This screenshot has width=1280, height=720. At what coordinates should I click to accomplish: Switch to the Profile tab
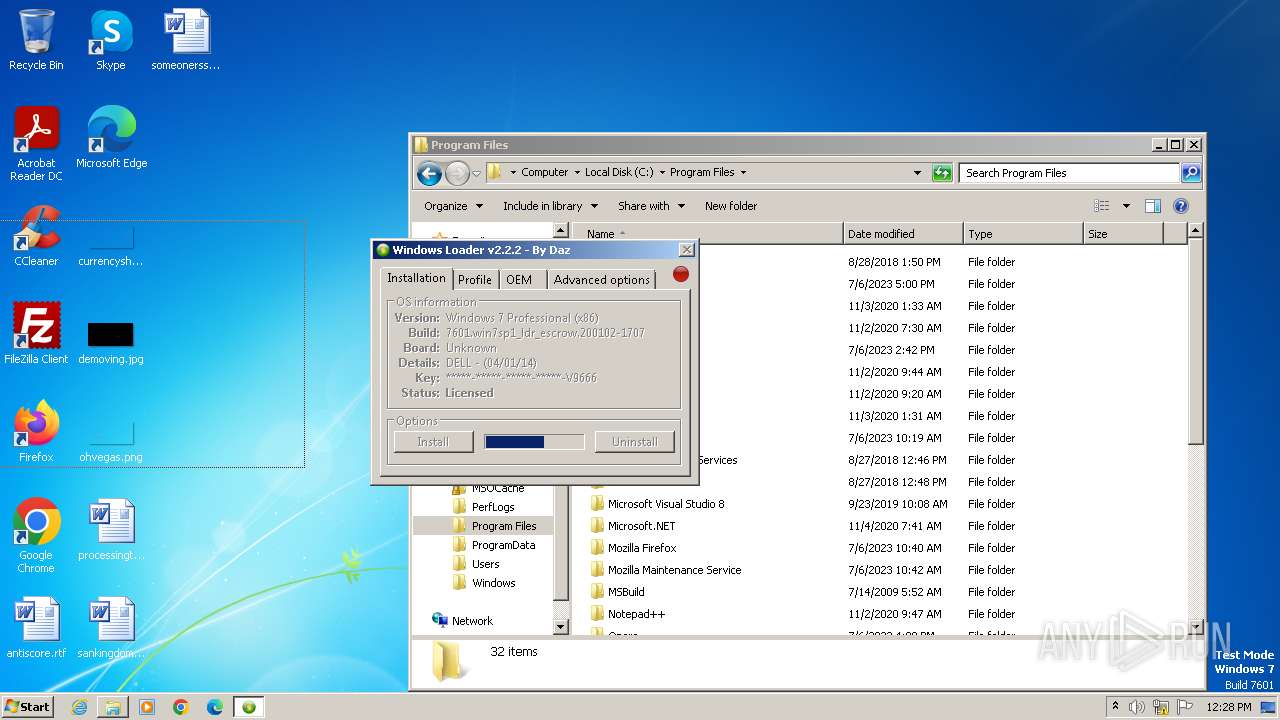pyautogui.click(x=475, y=280)
